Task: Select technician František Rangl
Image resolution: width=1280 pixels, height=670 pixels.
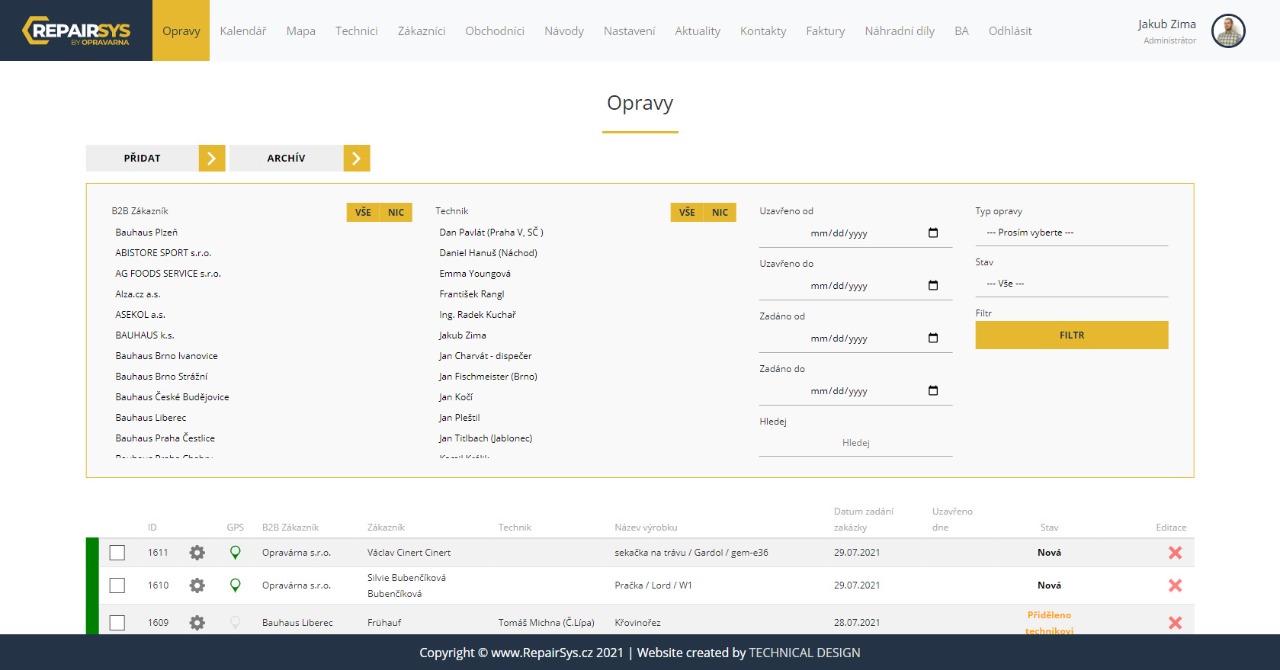Action: click(472, 294)
